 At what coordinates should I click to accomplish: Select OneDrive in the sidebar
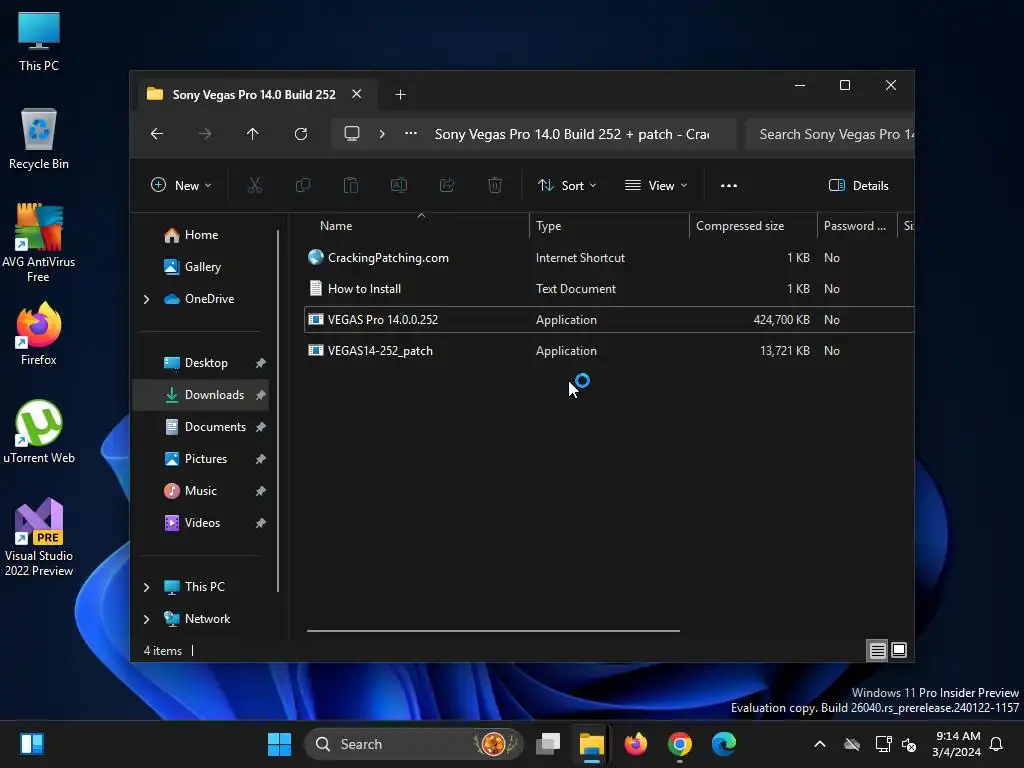pyautogui.click(x=209, y=298)
